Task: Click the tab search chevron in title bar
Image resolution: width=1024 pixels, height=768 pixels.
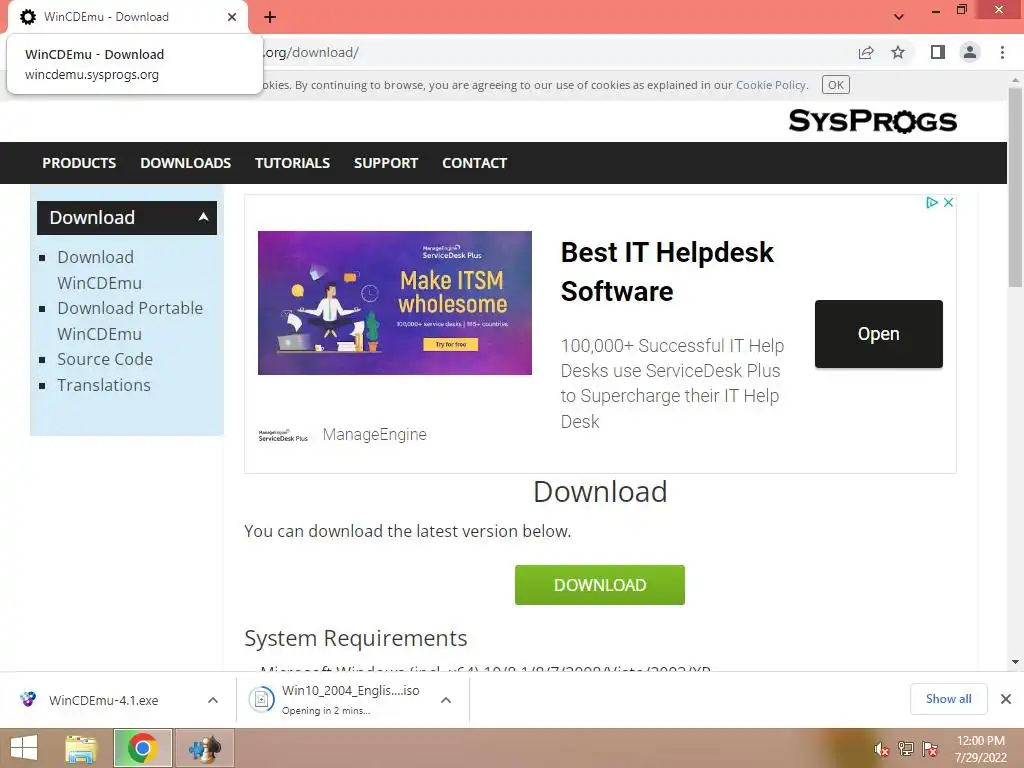Action: [x=899, y=17]
